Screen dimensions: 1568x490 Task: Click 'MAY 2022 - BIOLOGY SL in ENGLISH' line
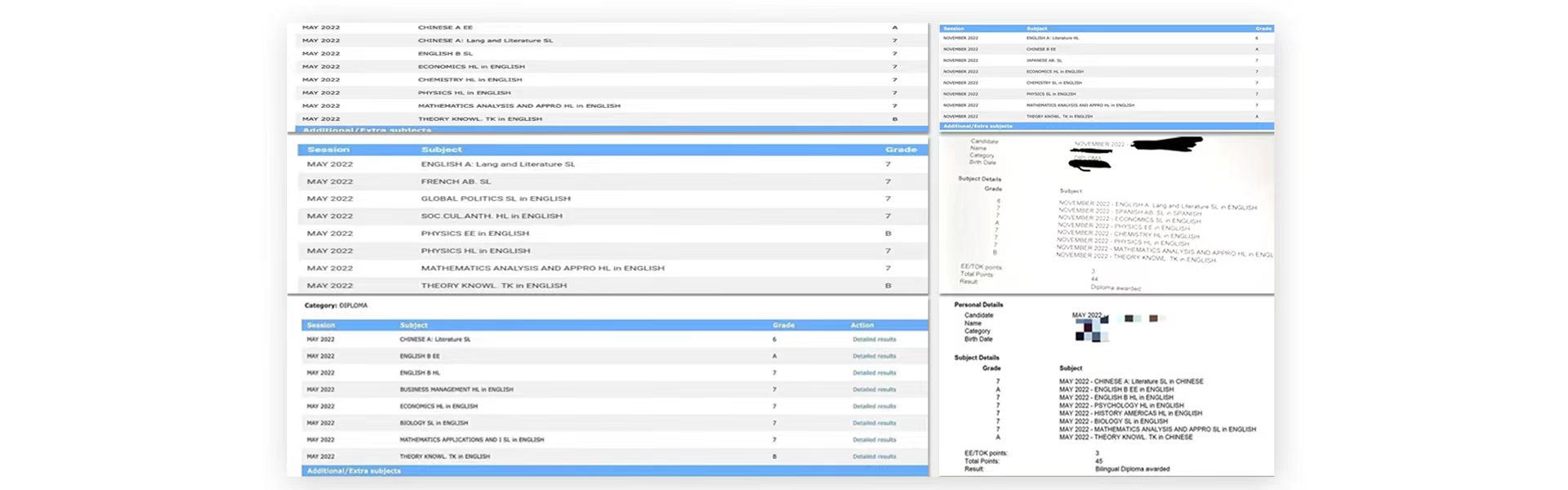click(x=1113, y=421)
